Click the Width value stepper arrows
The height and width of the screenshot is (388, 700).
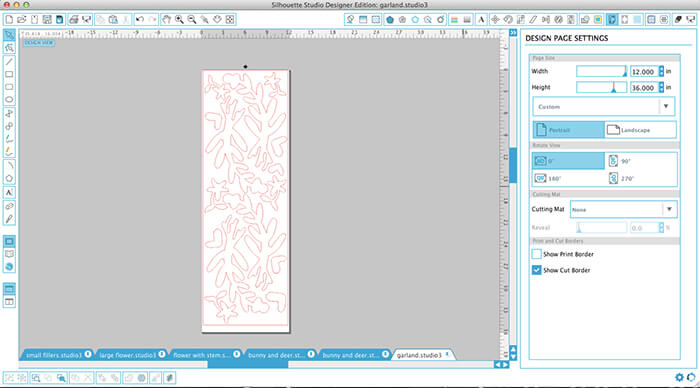click(662, 71)
